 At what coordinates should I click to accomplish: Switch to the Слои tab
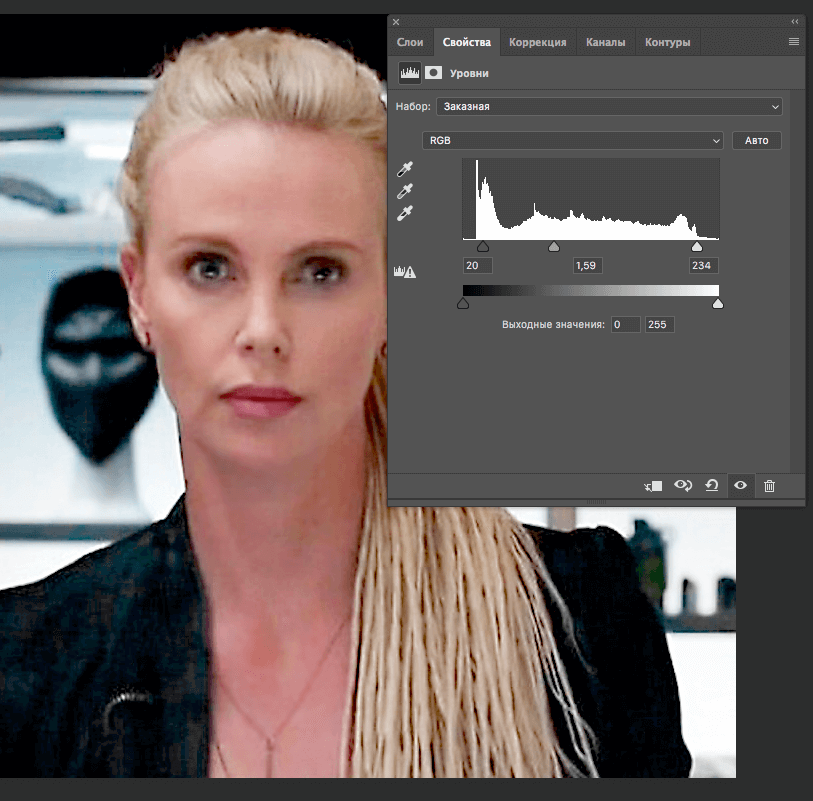pos(410,42)
